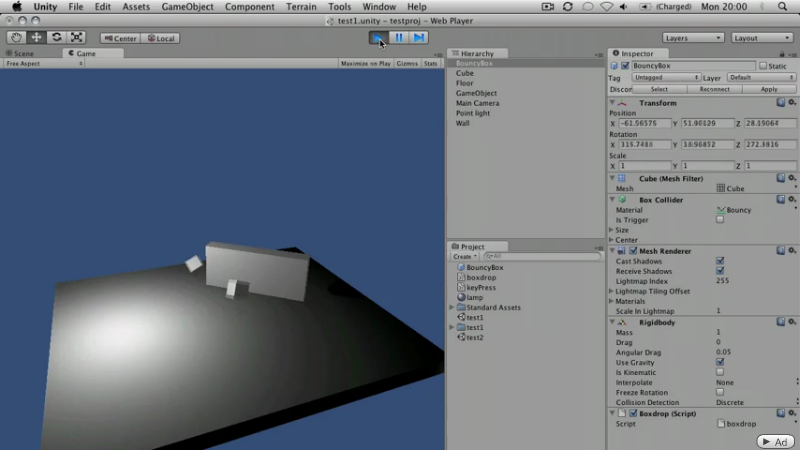
Task: Collapse the Transform component
Action: (x=612, y=103)
